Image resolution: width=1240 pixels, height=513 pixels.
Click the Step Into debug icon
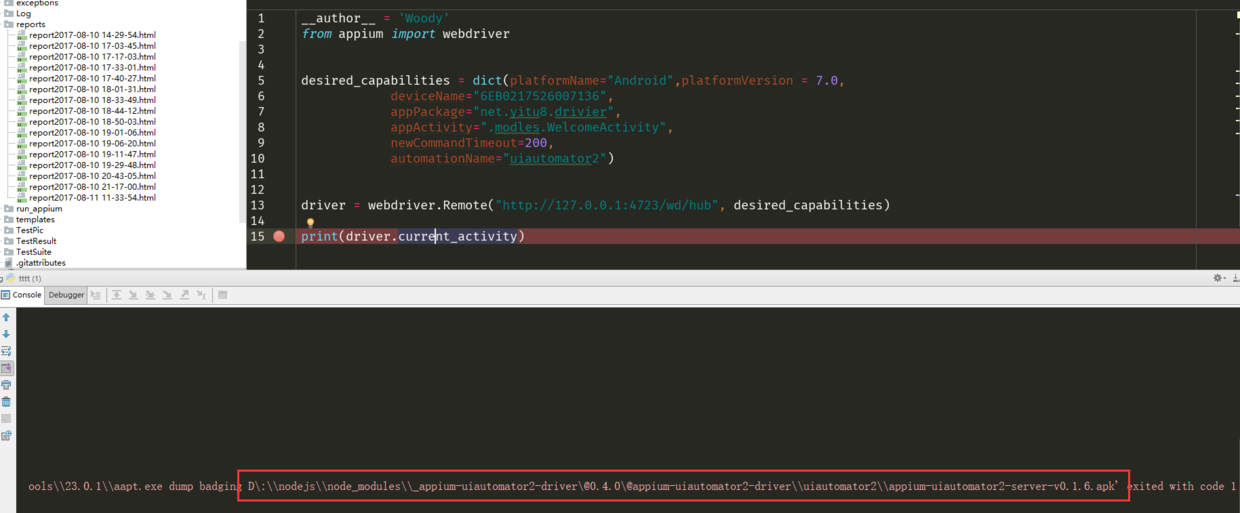(134, 295)
